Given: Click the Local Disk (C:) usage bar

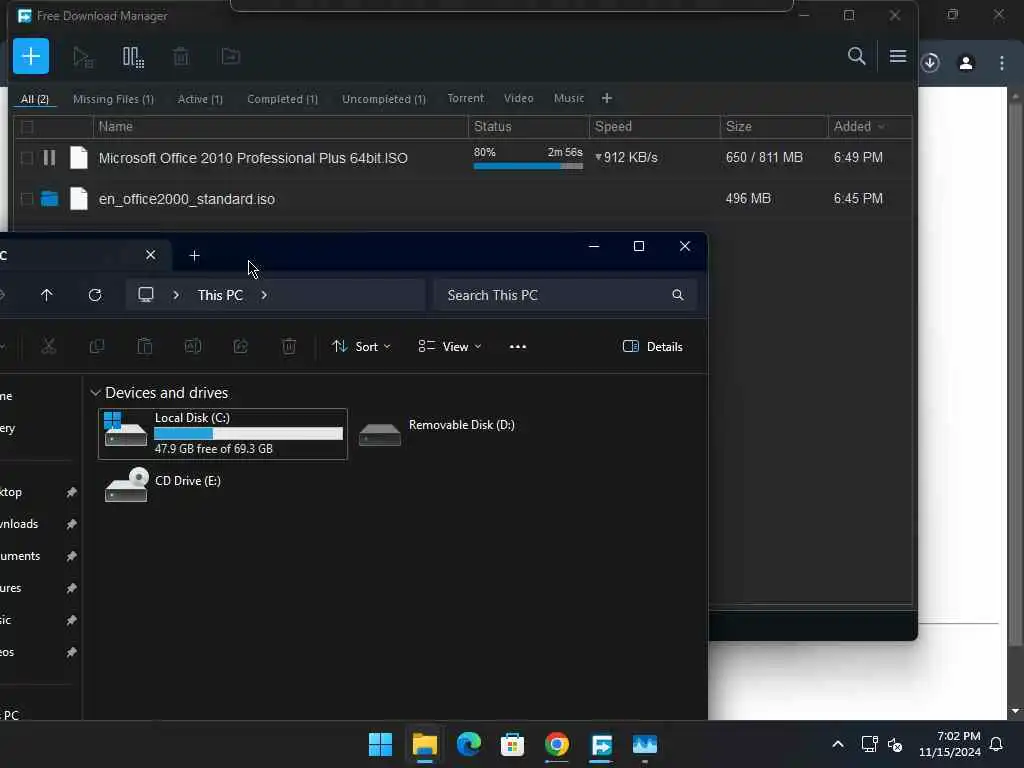Looking at the screenshot, I should 248,434.
